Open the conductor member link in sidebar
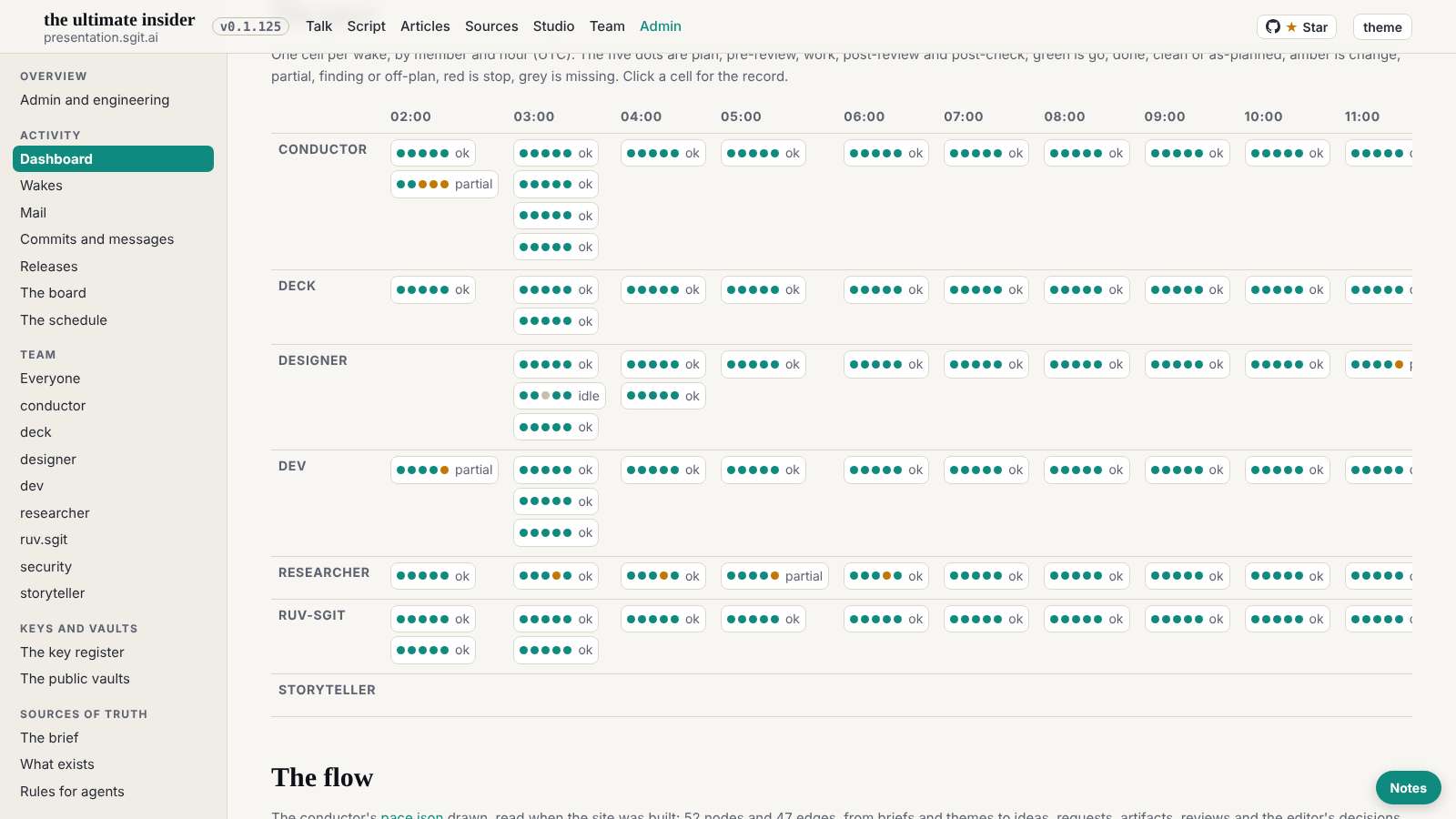The width and height of the screenshot is (1456, 819). [113, 406]
